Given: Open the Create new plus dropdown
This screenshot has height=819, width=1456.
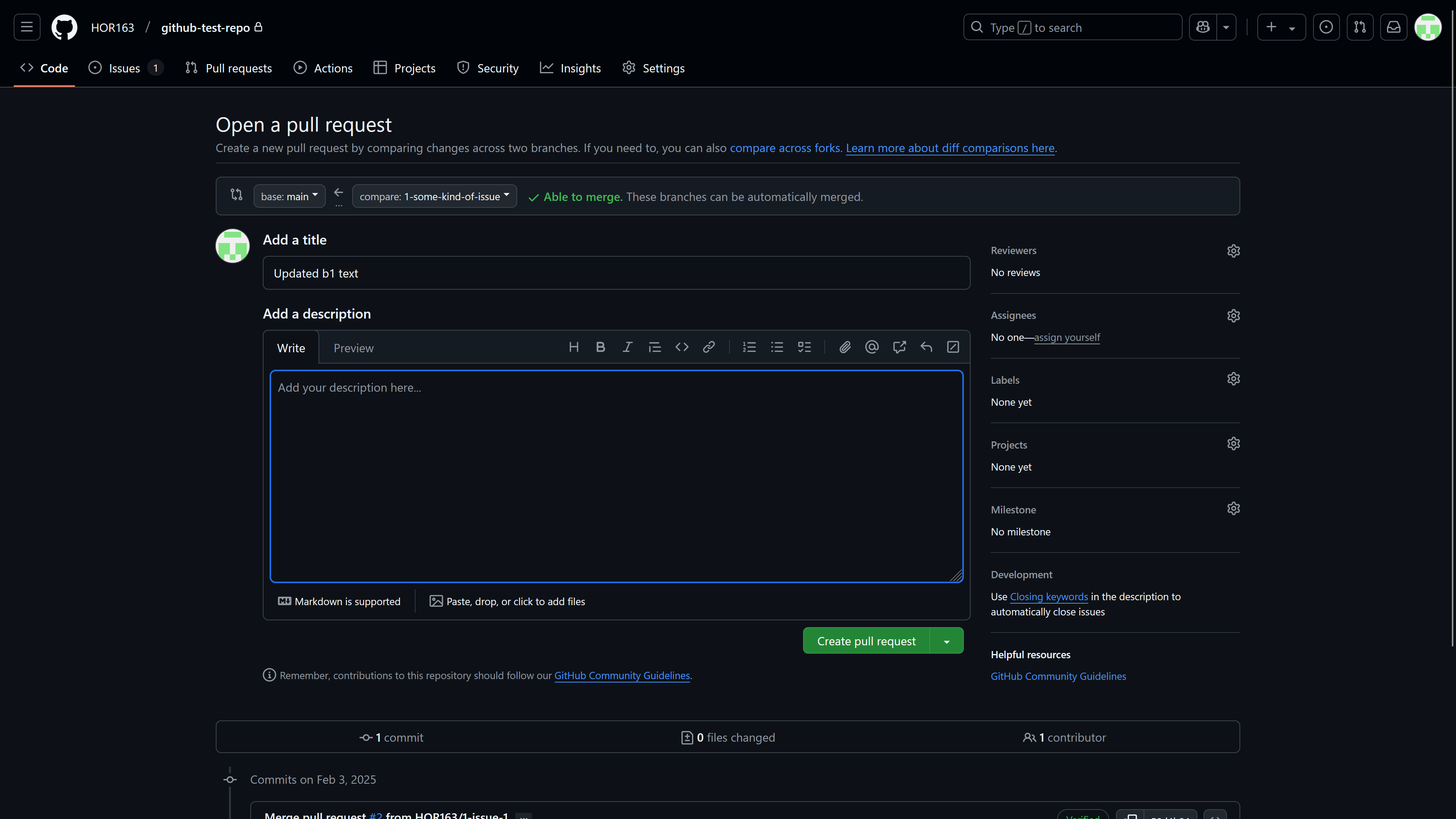Looking at the screenshot, I should 1281,27.
